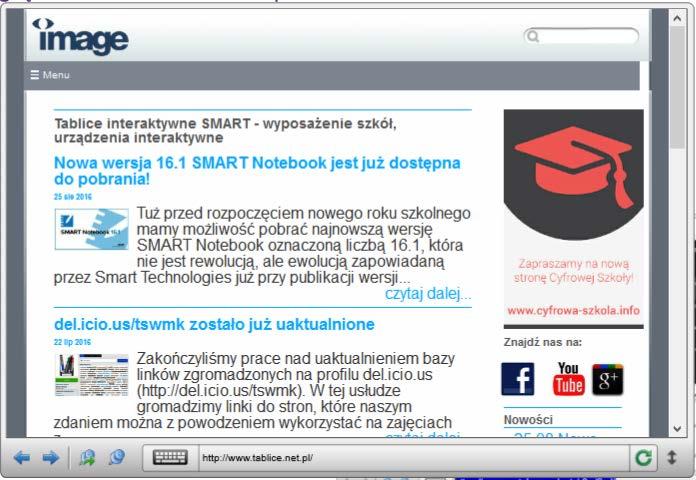Screen dimensions: 696x480
Task: Open 'del.icio.us/tswmk zostało już uaktualnione' headline
Action: (x=214, y=324)
